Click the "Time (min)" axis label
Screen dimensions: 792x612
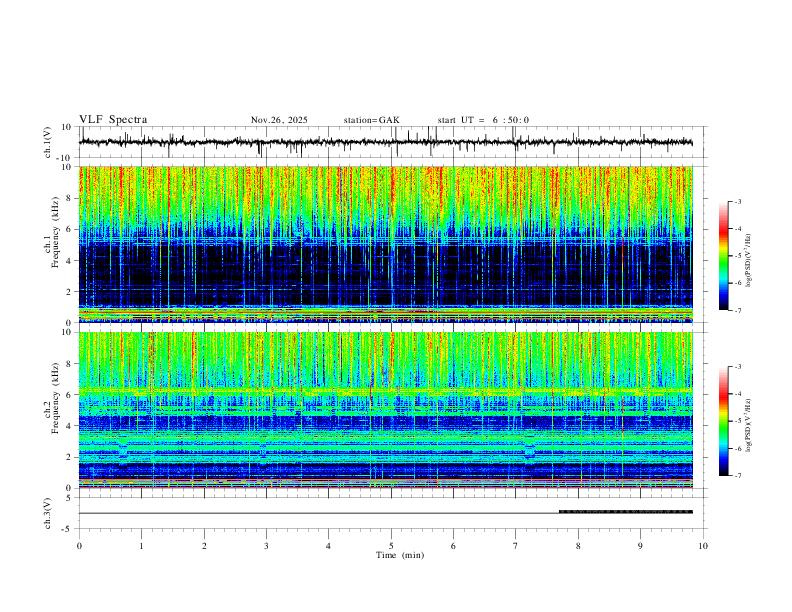pos(400,555)
